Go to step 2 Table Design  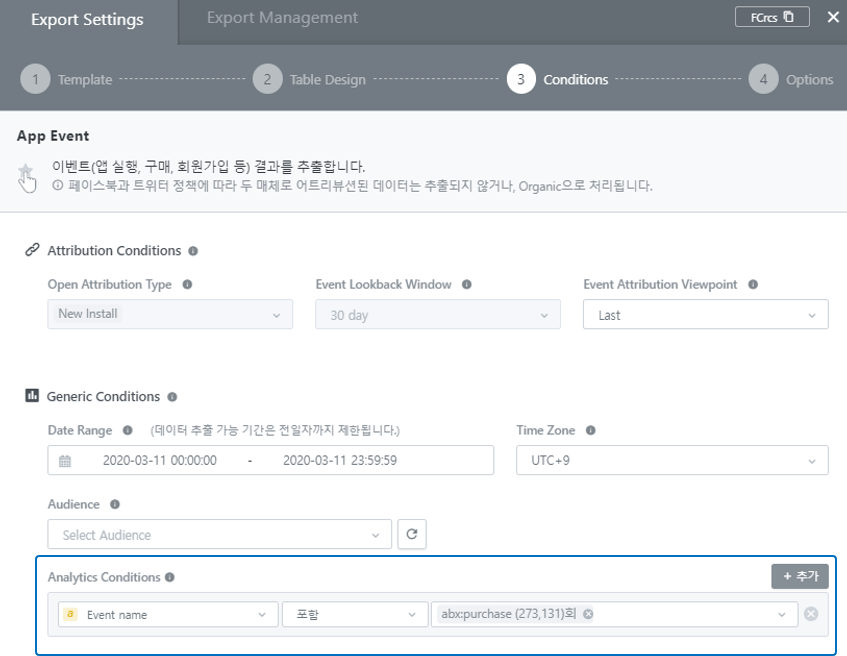[310, 79]
